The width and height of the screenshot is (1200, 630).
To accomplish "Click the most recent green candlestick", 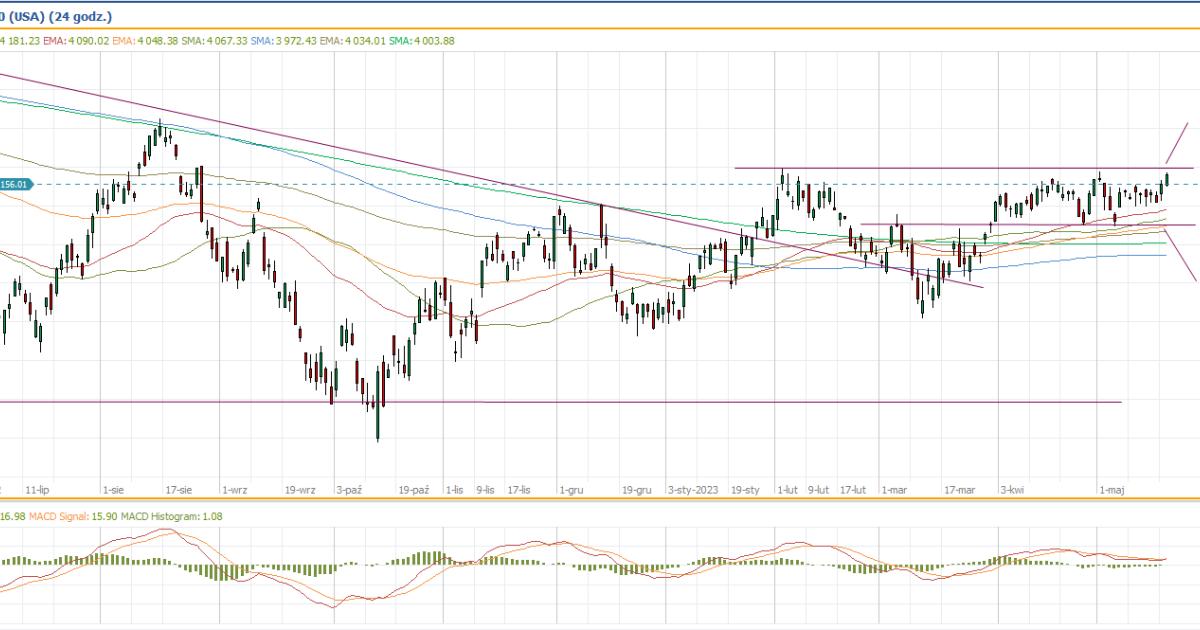I will pyautogui.click(x=1166, y=180).
